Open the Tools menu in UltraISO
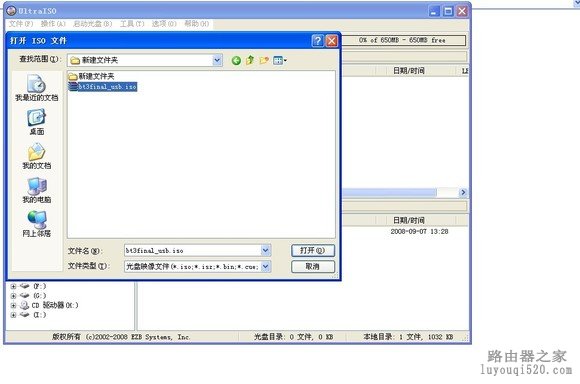 point(132,24)
